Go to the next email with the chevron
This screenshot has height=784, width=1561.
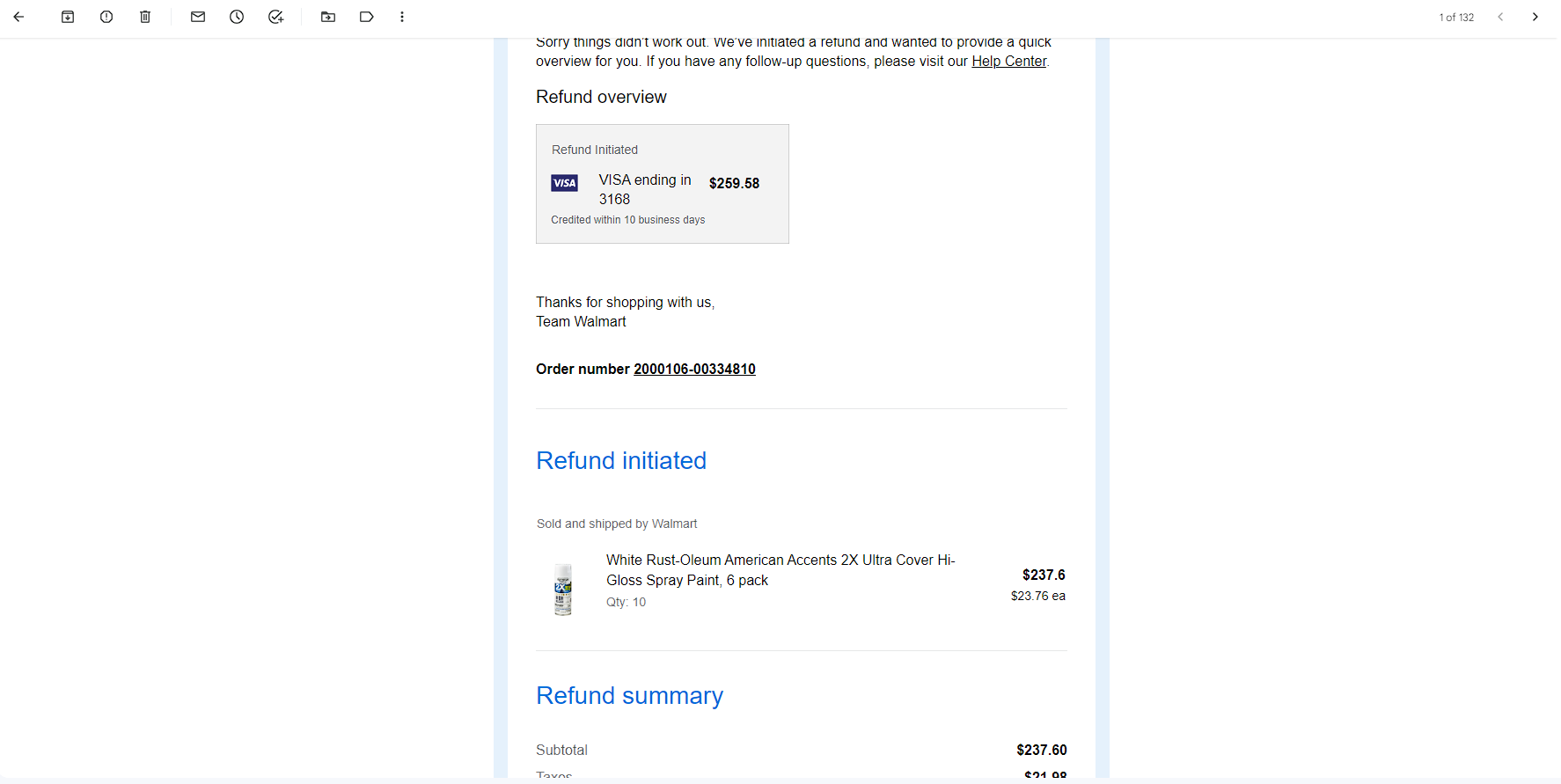[x=1535, y=17]
